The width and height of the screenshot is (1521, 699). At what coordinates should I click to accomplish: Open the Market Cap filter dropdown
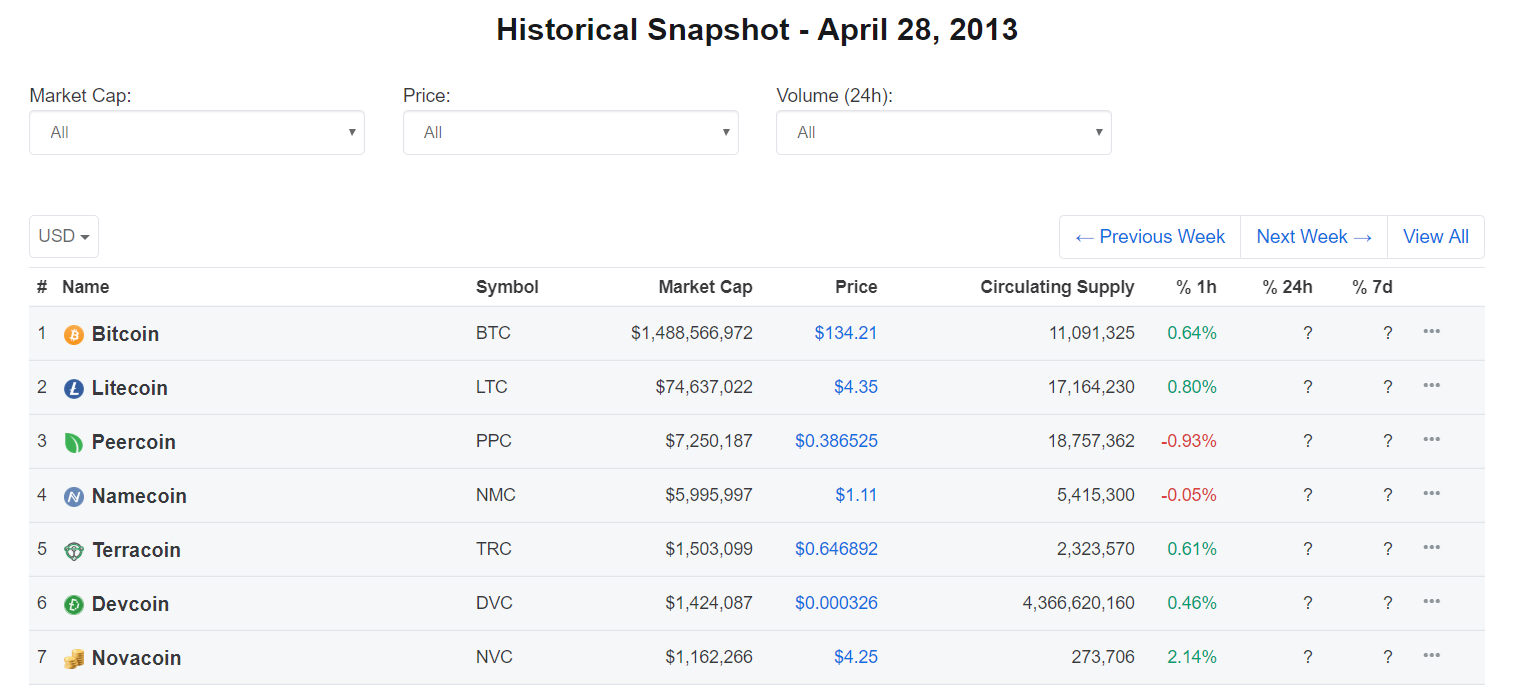coord(197,132)
